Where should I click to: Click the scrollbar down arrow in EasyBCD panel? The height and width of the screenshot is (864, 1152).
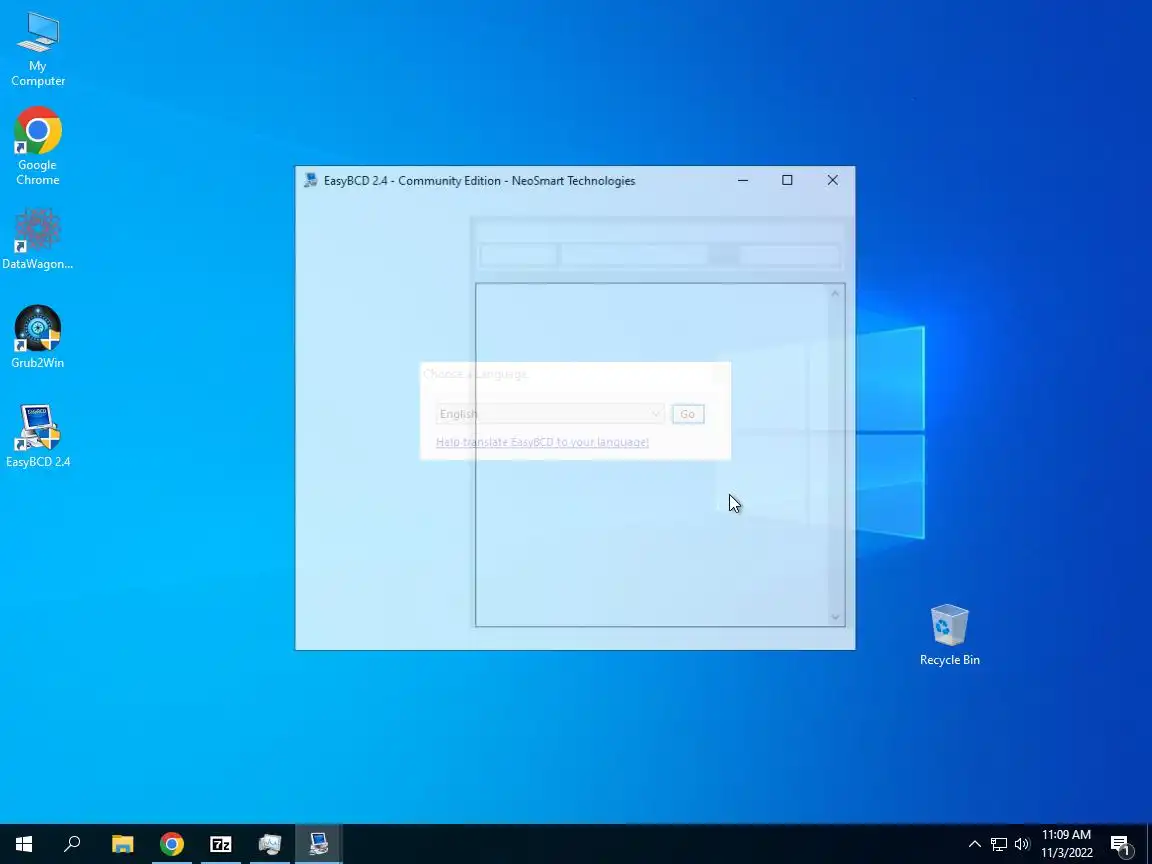[835, 617]
